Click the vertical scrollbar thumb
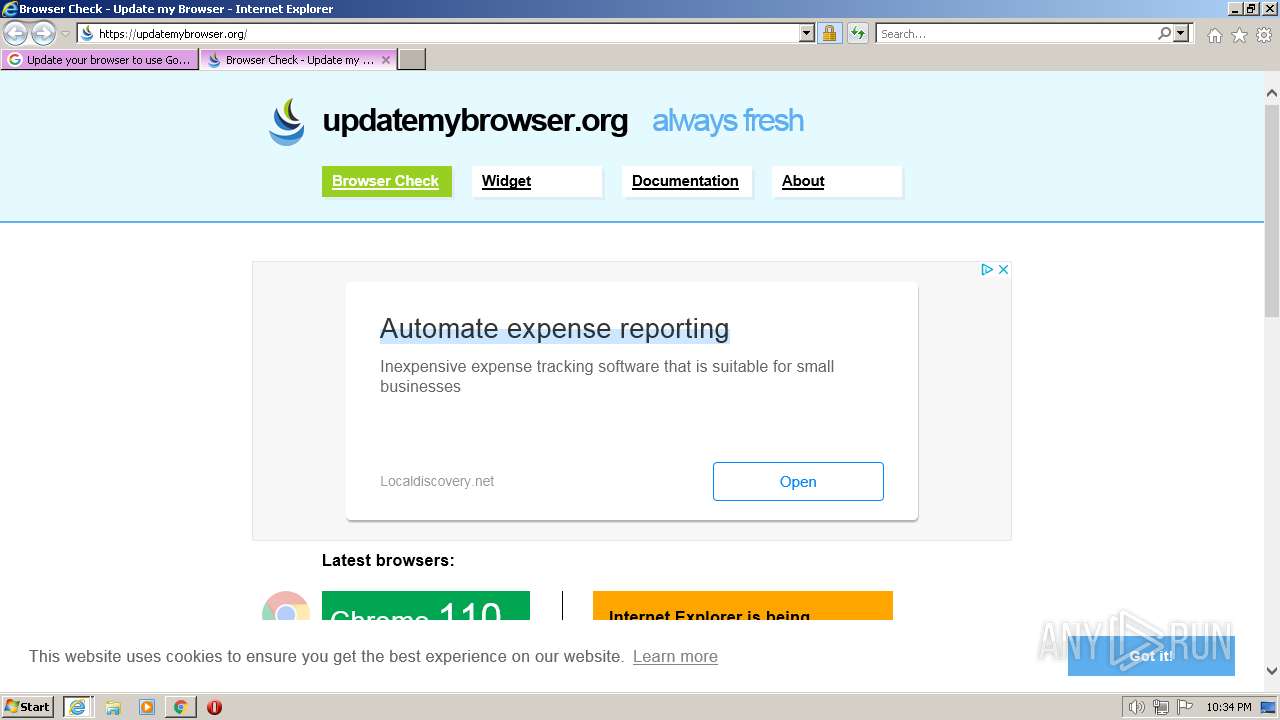Viewport: 1280px width, 720px height. coord(1272,211)
